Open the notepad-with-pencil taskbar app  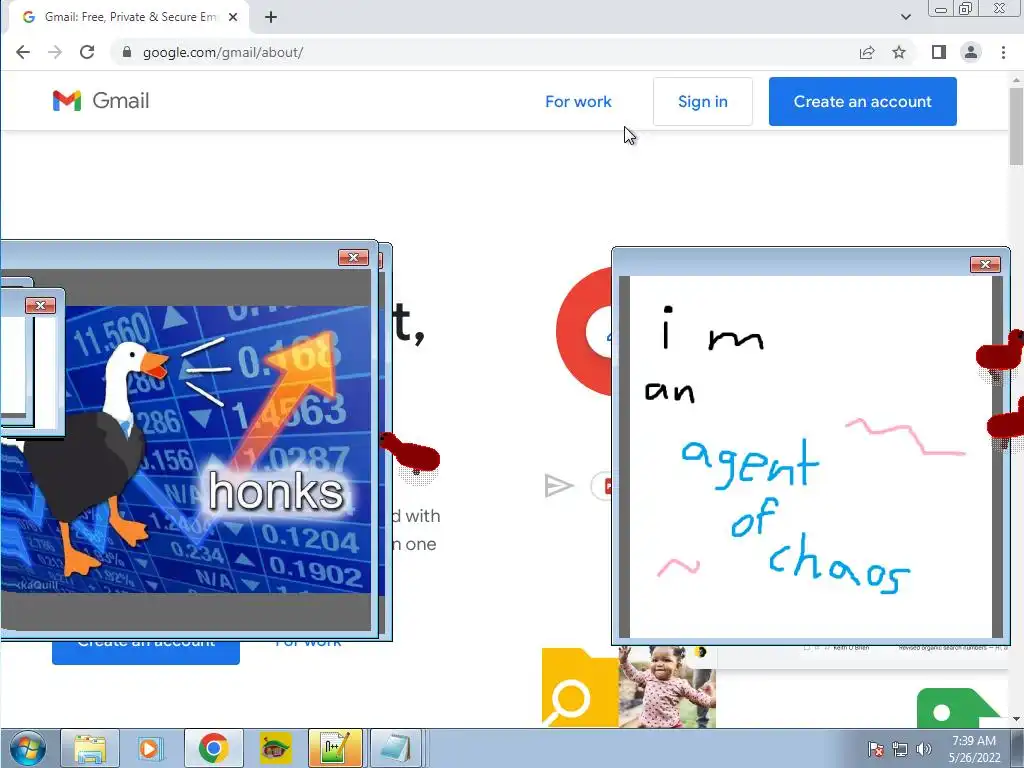pos(335,748)
